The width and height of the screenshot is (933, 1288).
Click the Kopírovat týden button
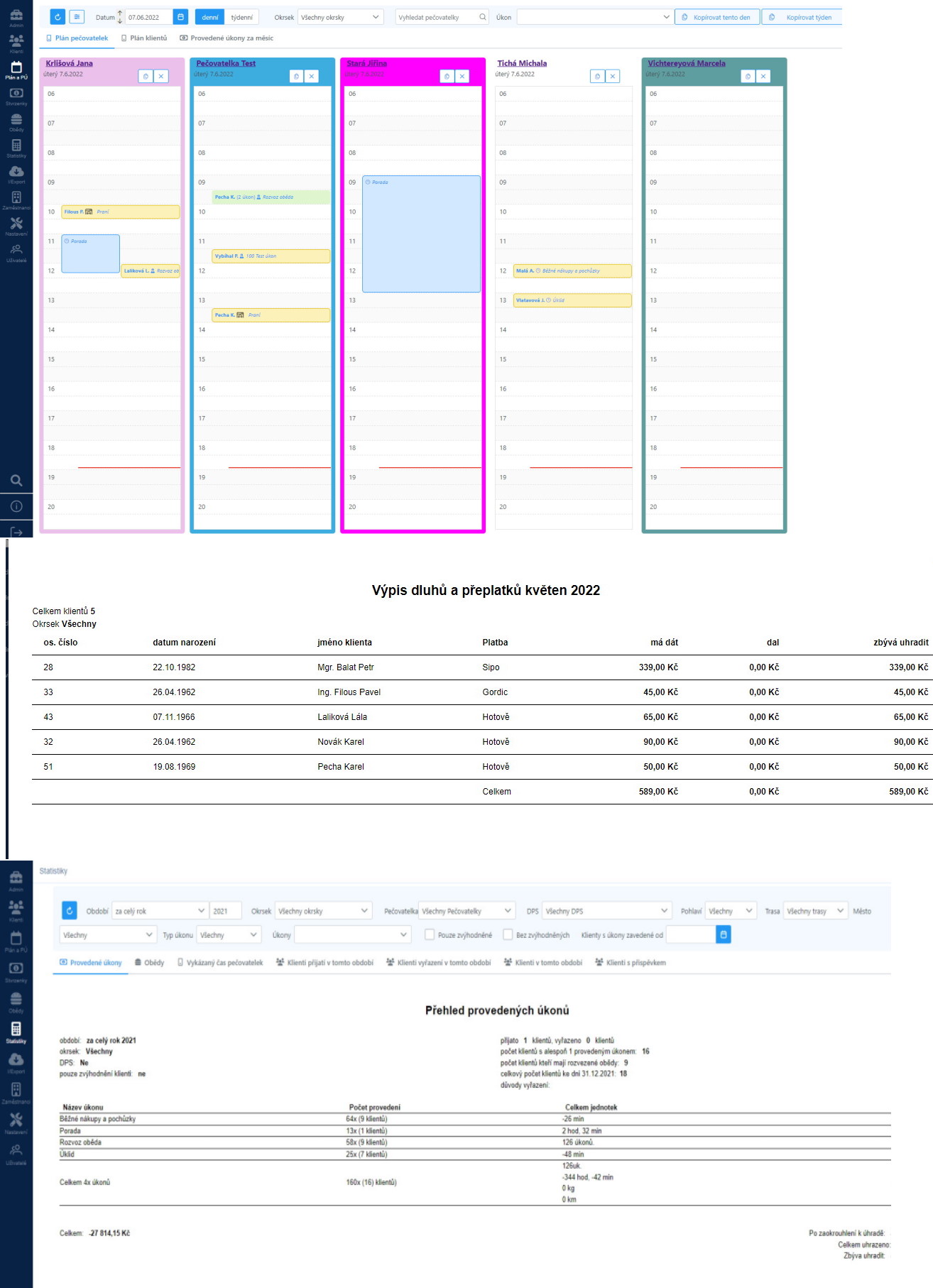point(802,17)
